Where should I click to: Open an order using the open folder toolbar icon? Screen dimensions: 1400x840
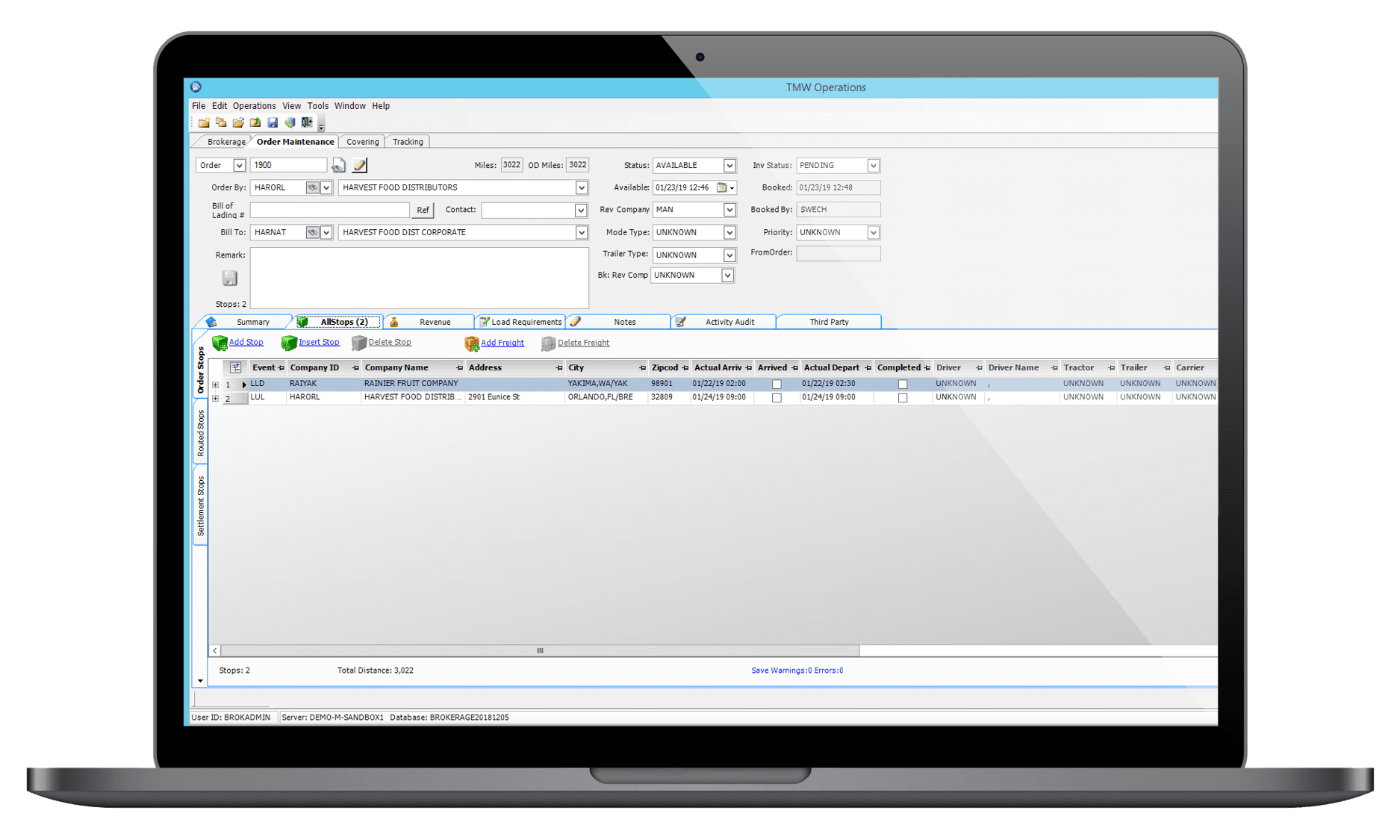point(240,122)
